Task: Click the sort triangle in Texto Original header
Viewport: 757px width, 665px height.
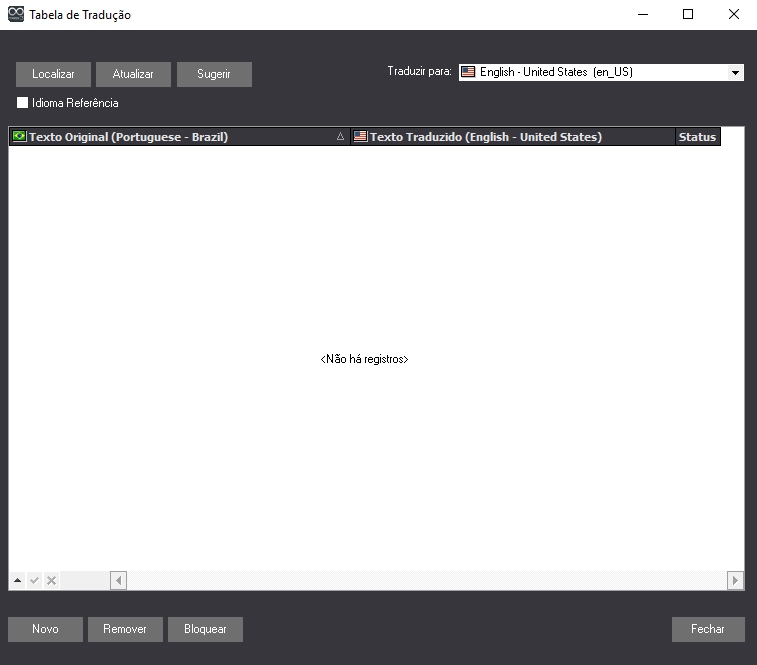Action: 340,137
